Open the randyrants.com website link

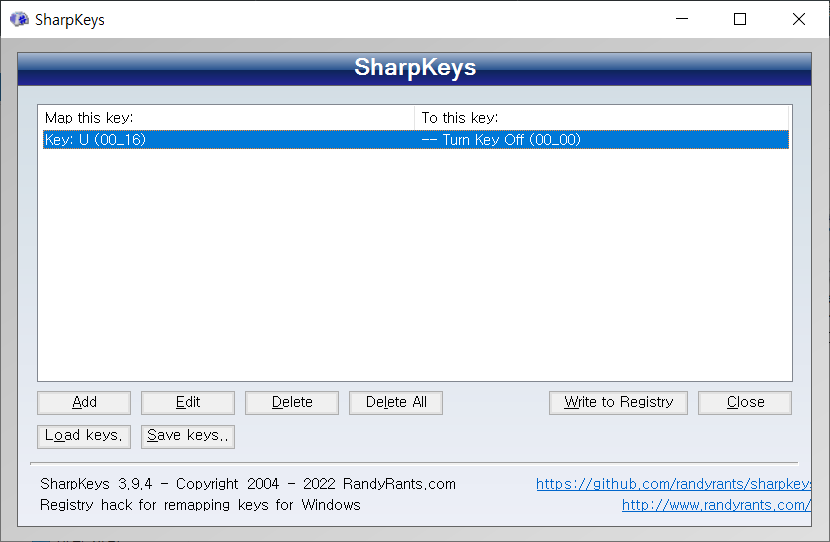716,505
